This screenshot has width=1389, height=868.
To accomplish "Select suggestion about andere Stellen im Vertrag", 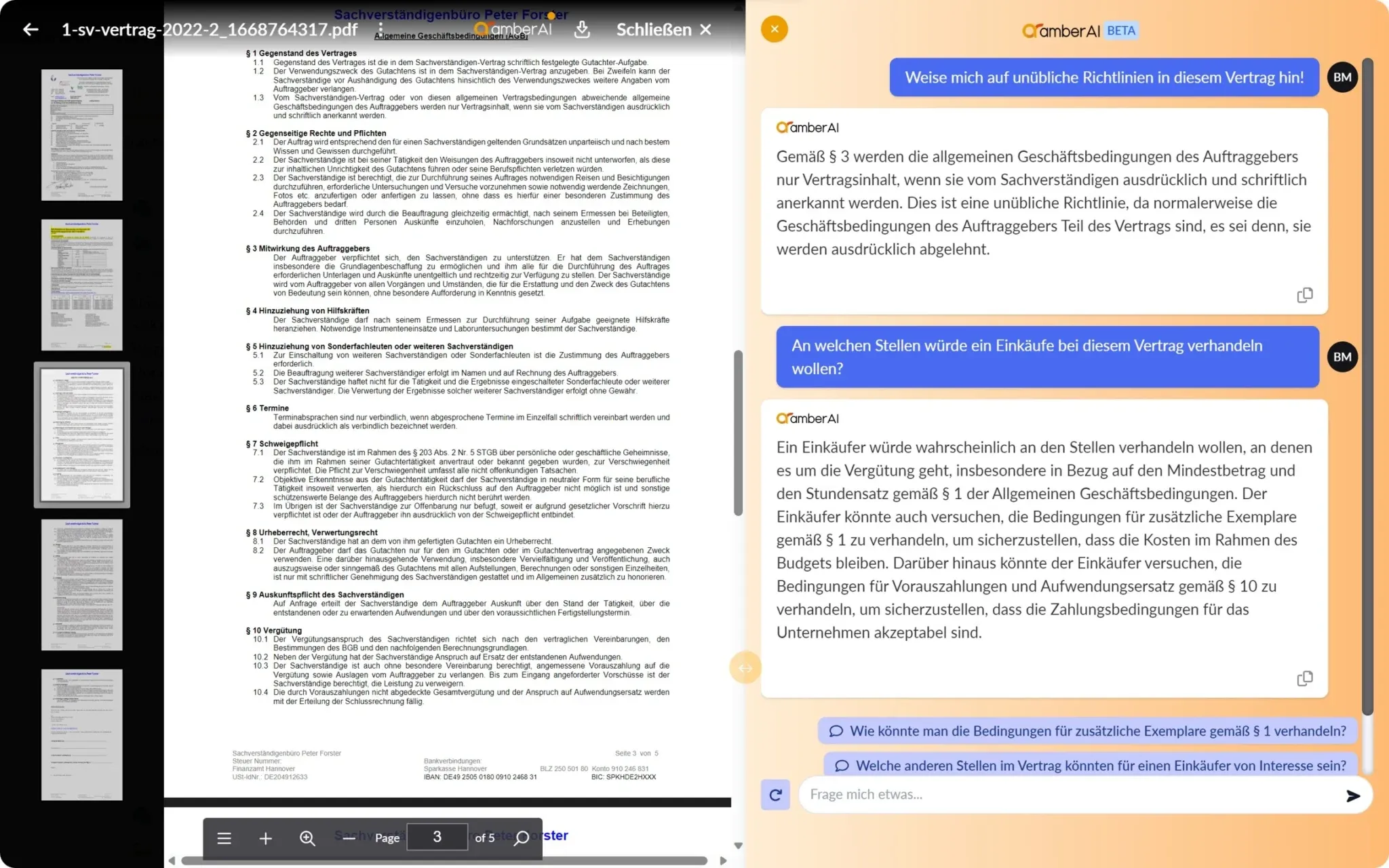I will 1091,766.
